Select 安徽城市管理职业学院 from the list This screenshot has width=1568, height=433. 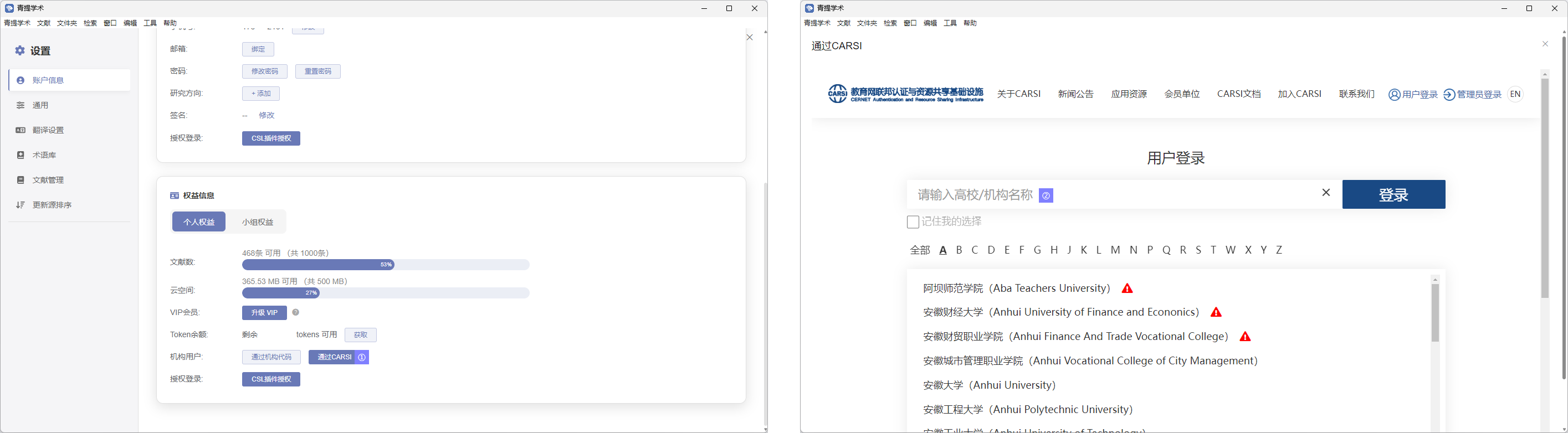coord(1090,361)
